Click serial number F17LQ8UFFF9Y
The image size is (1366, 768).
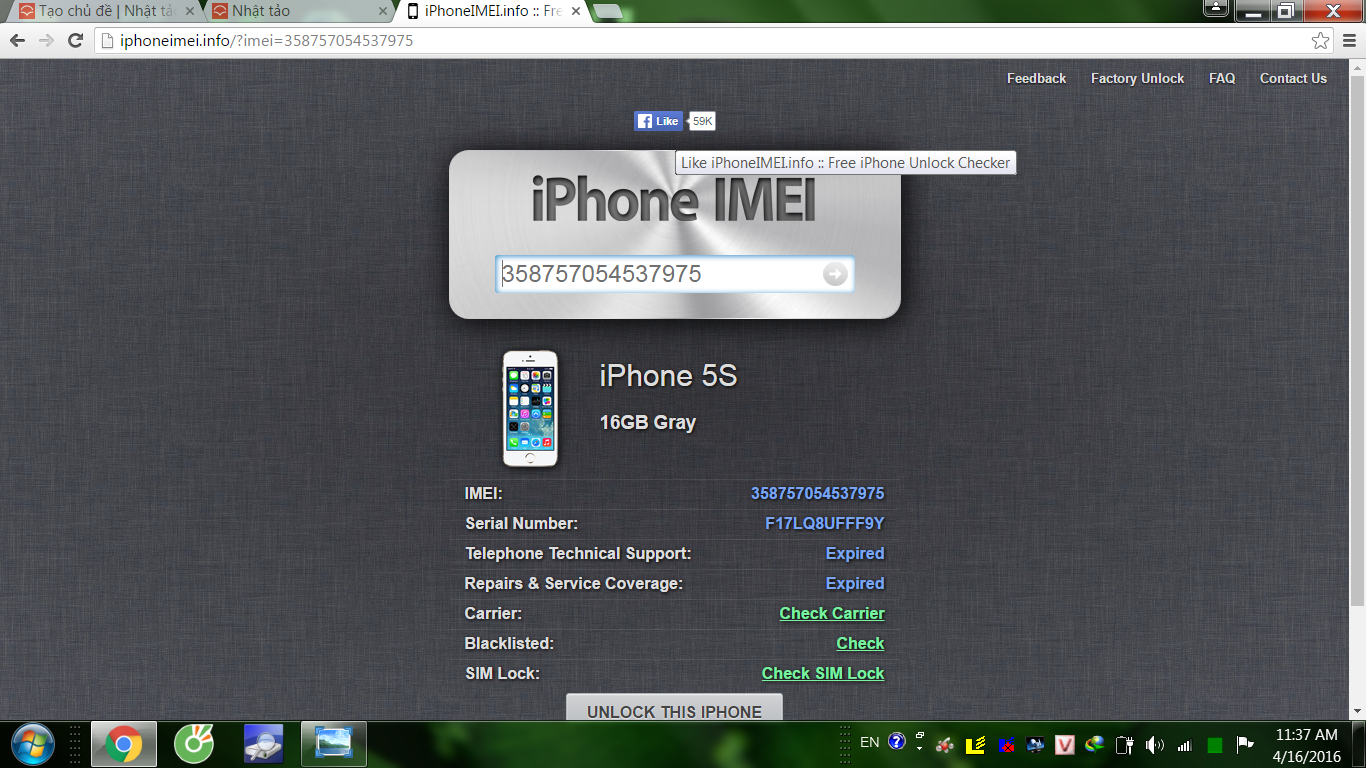pos(824,523)
